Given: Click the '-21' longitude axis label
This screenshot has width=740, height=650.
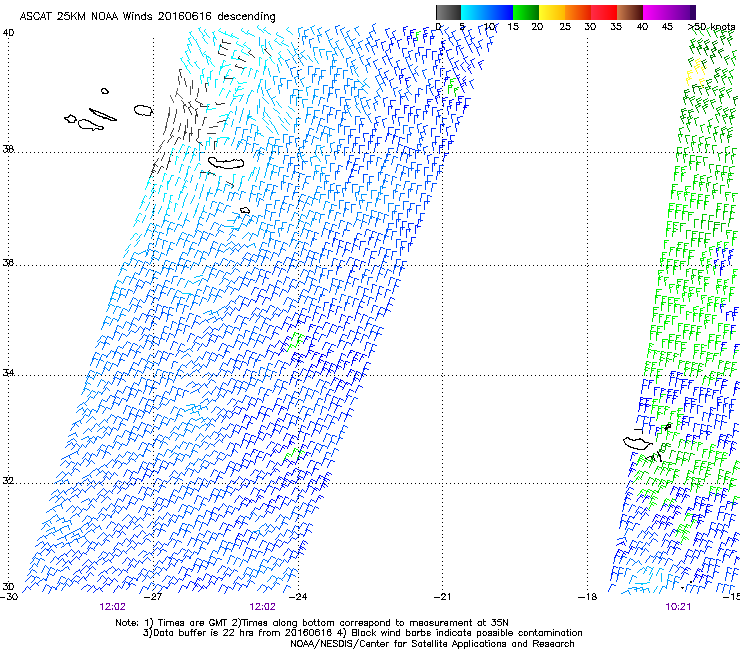Looking at the screenshot, I should tap(443, 597).
